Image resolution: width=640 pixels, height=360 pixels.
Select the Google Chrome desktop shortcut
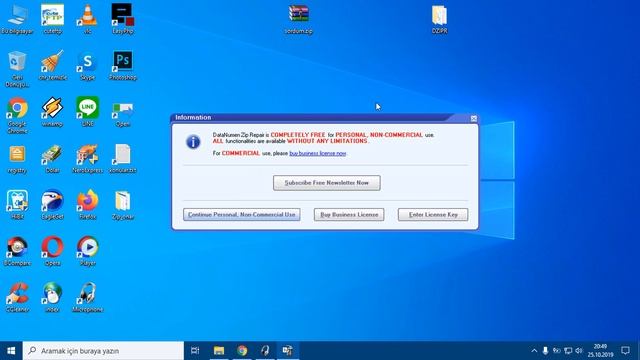[17, 115]
